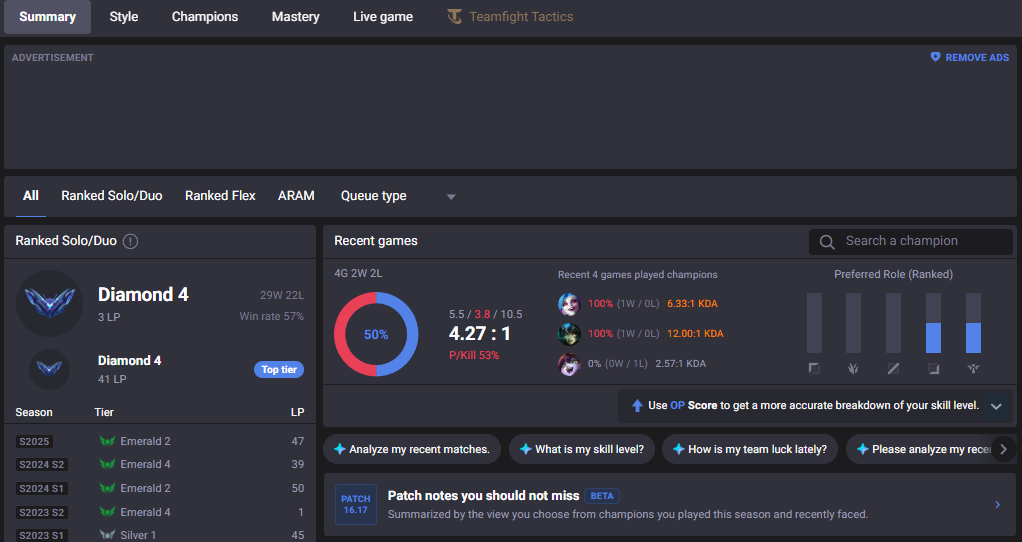Expand patch notes with the right chevron
Screen dimensions: 1022x542
pyautogui.click(x=997, y=504)
